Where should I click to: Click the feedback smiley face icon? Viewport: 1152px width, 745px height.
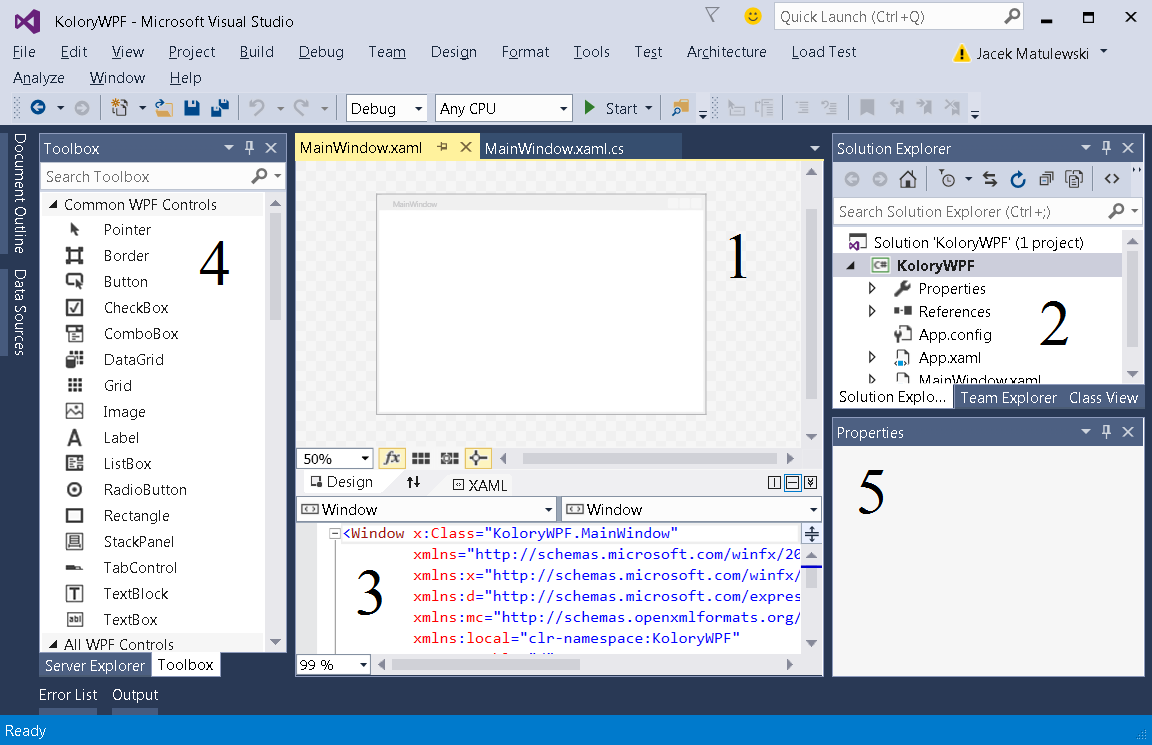tap(752, 16)
